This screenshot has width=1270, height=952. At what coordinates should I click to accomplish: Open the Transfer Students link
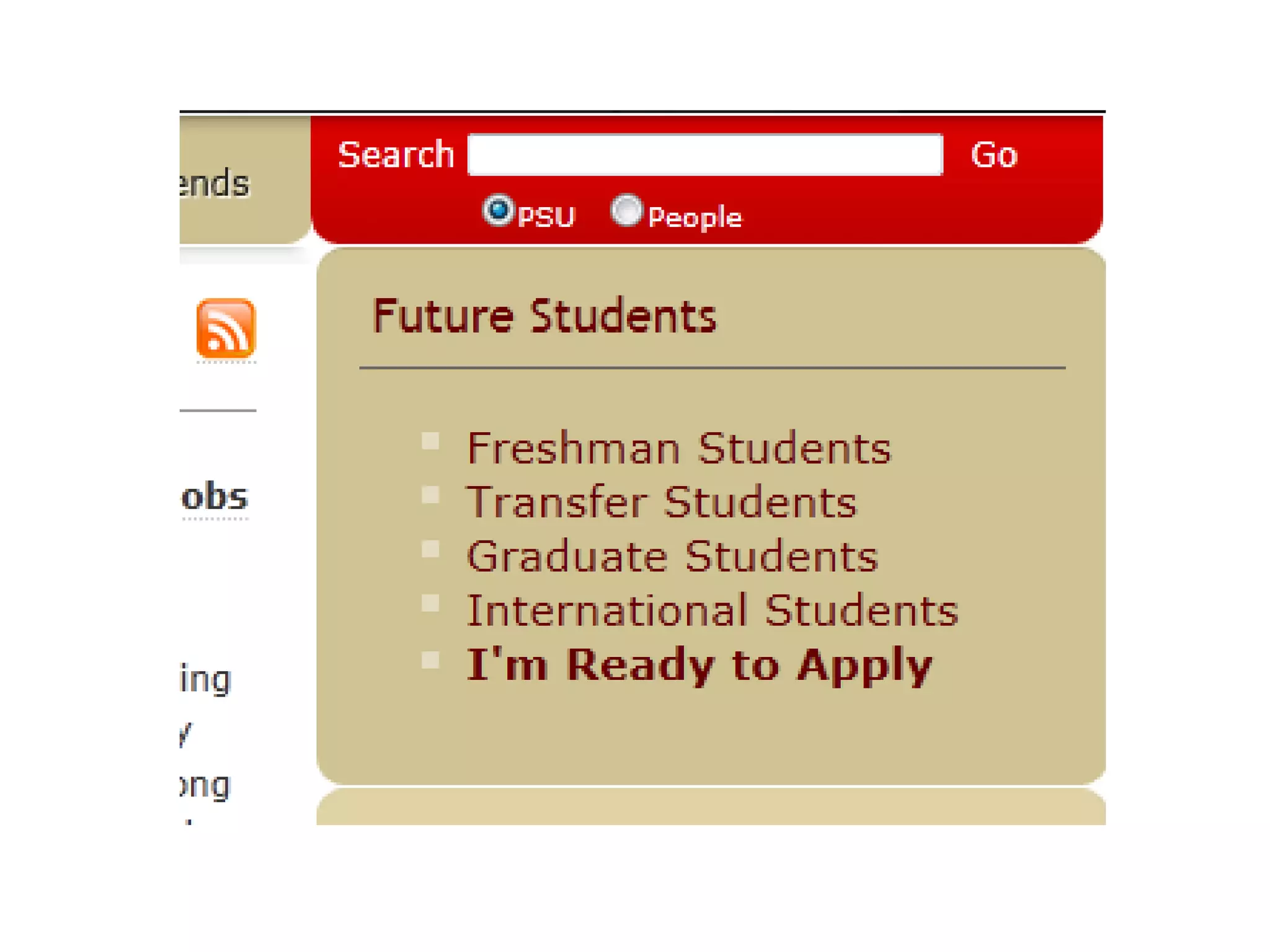click(x=662, y=502)
